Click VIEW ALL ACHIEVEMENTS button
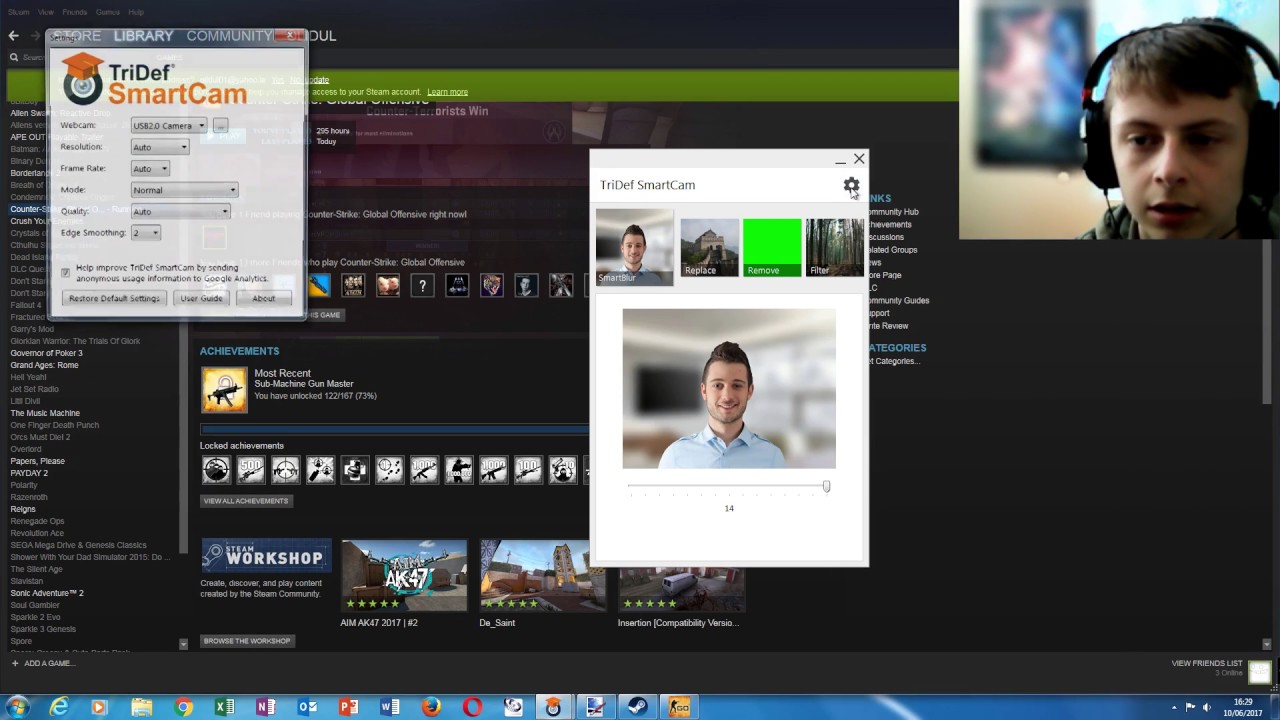The image size is (1280, 720). 246,501
